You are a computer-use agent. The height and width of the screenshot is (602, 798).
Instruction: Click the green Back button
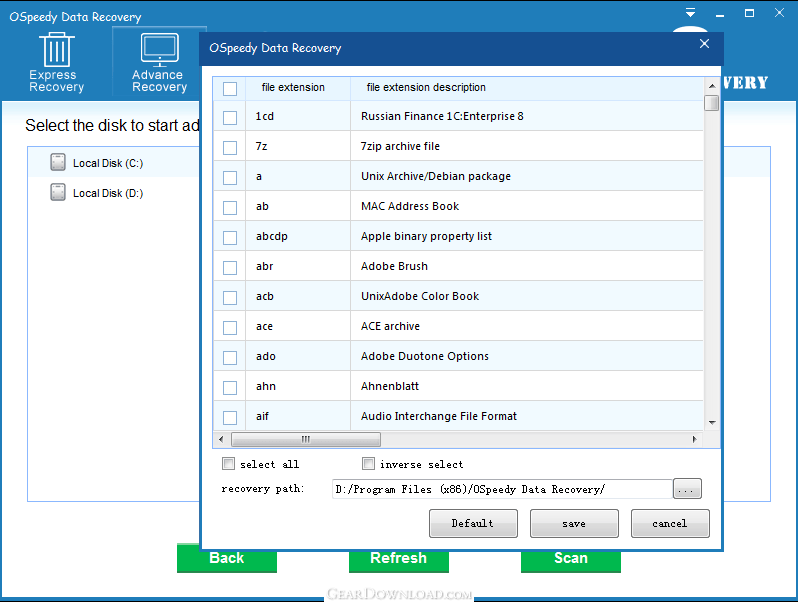[226, 561]
